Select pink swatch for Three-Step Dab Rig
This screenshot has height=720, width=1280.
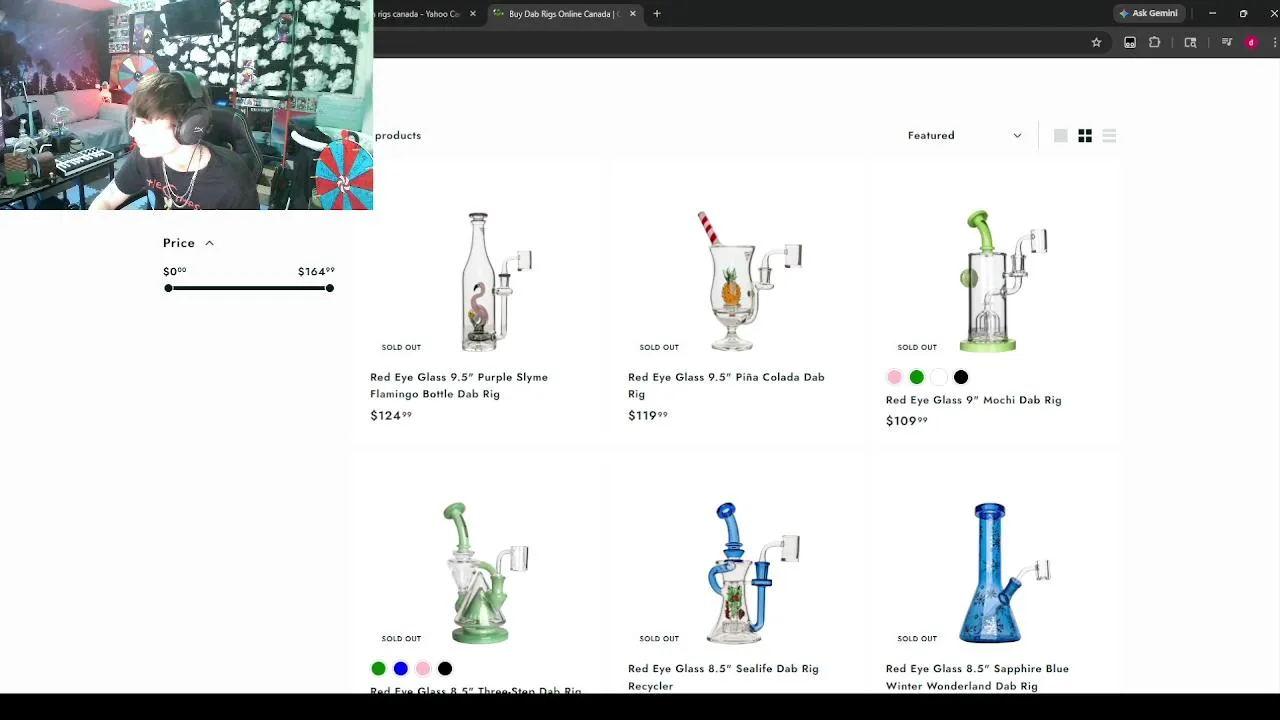pyautogui.click(x=423, y=668)
